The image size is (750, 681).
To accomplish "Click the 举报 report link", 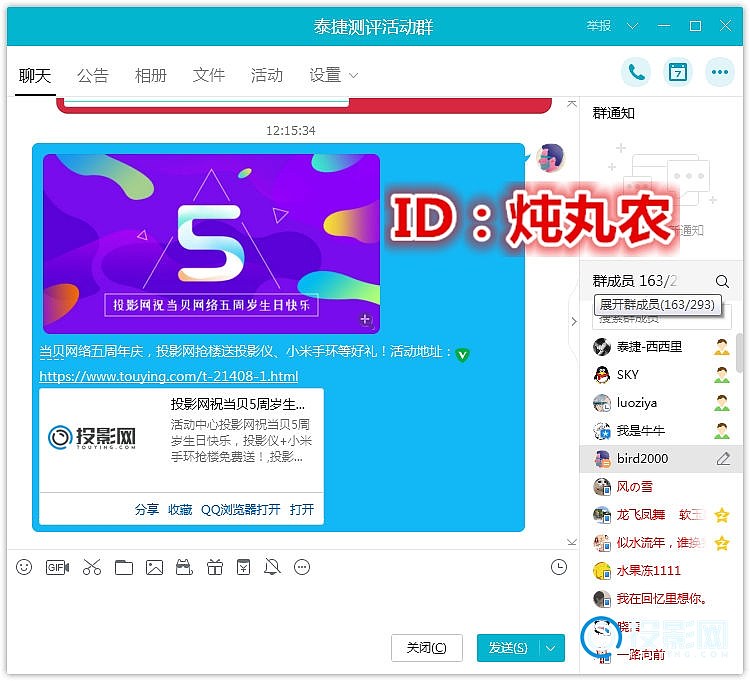I will point(599,26).
